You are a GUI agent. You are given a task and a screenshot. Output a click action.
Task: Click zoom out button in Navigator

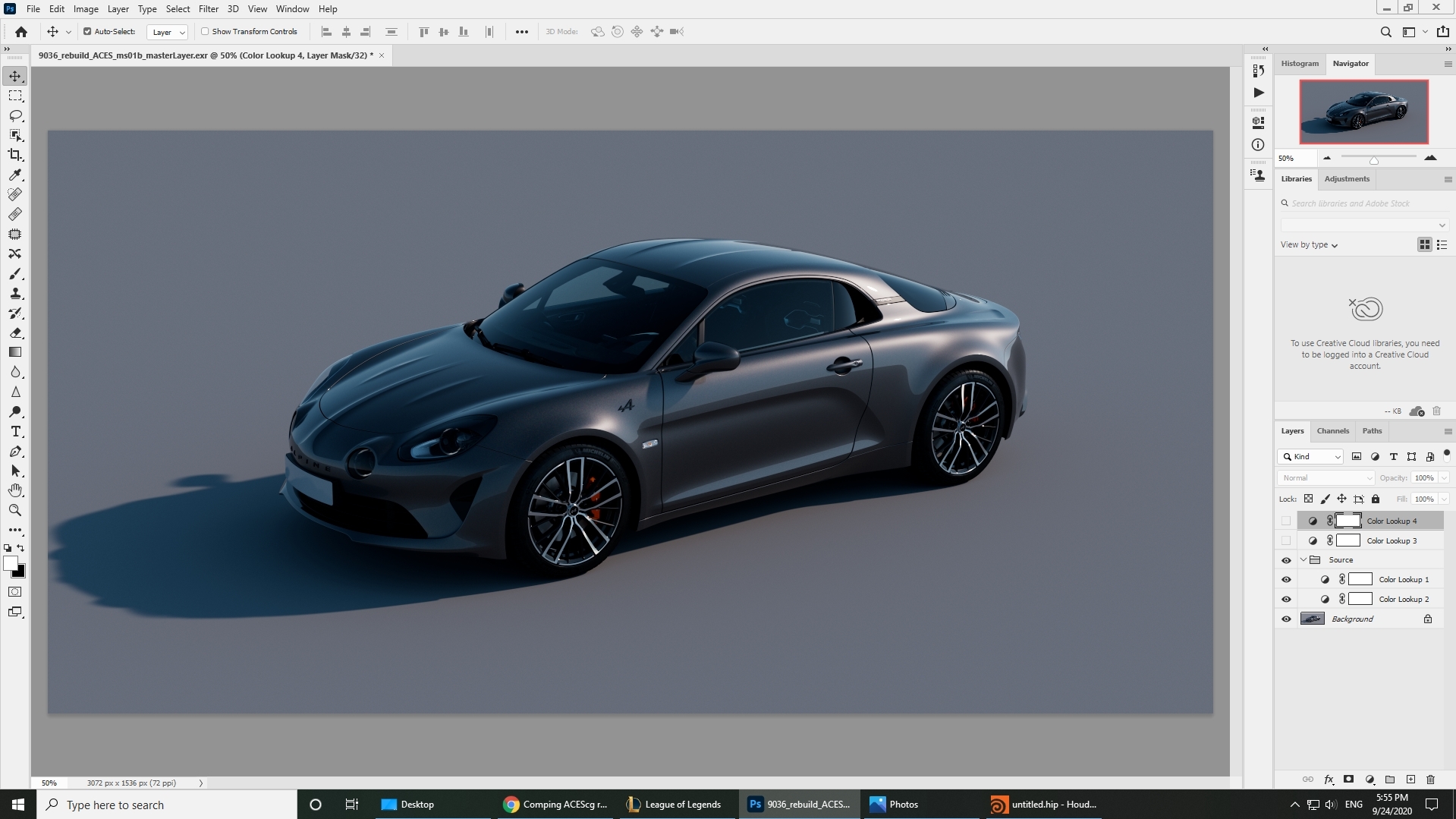(x=1327, y=158)
